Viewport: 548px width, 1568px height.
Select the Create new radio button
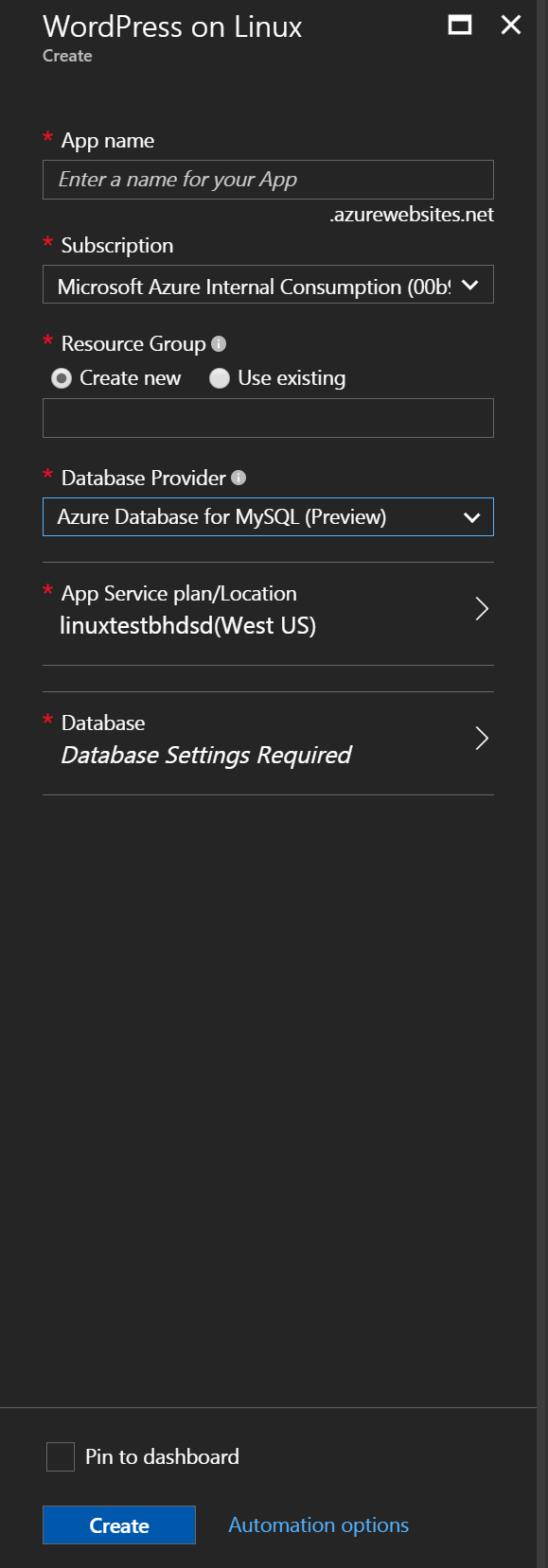pos(62,378)
